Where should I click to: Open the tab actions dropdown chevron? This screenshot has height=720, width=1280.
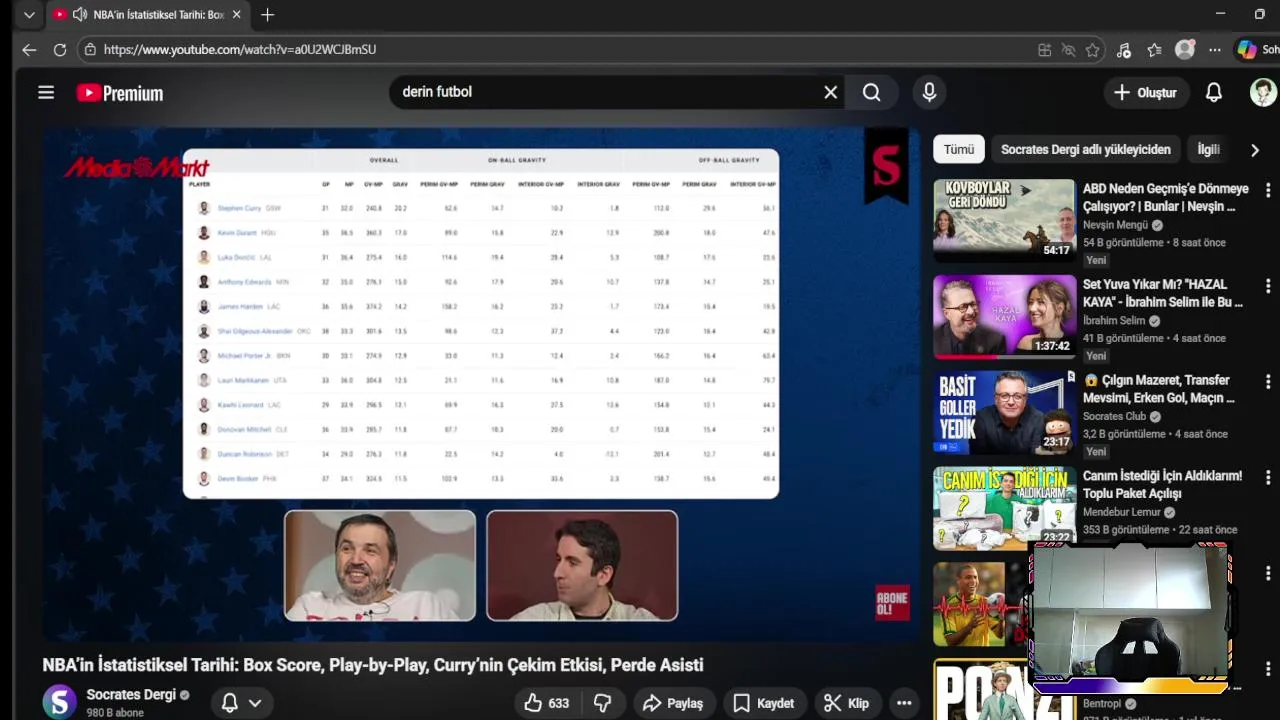point(29,15)
